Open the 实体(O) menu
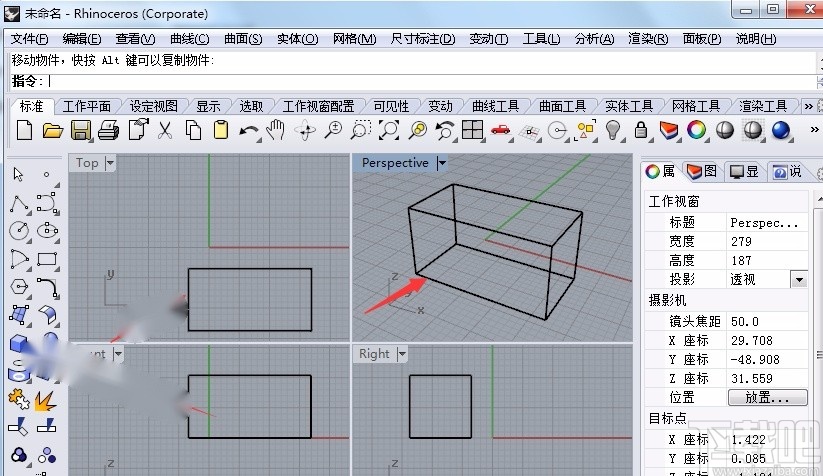This screenshot has width=823, height=476. pos(298,39)
